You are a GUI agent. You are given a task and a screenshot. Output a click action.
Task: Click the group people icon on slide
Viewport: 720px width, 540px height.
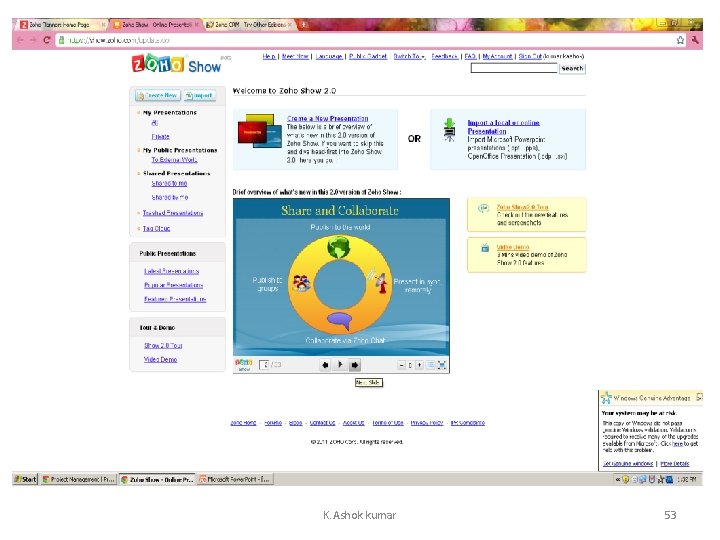302,283
